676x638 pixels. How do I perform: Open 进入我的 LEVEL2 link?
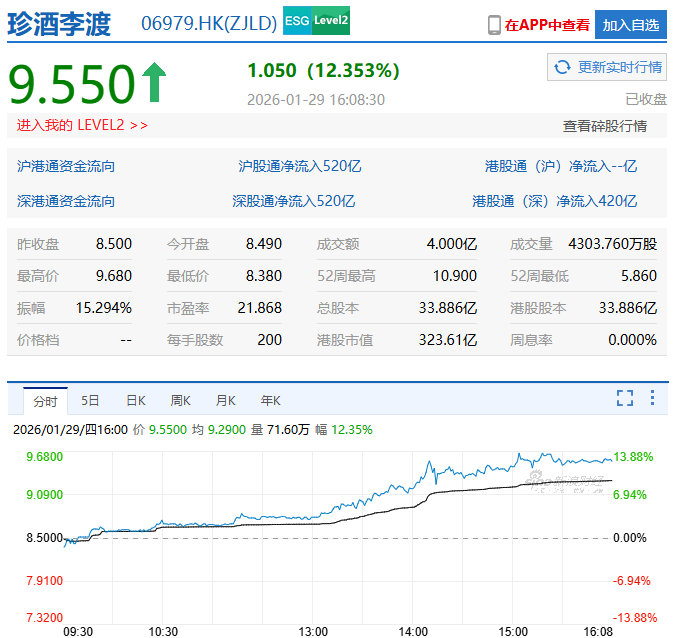coord(82,125)
